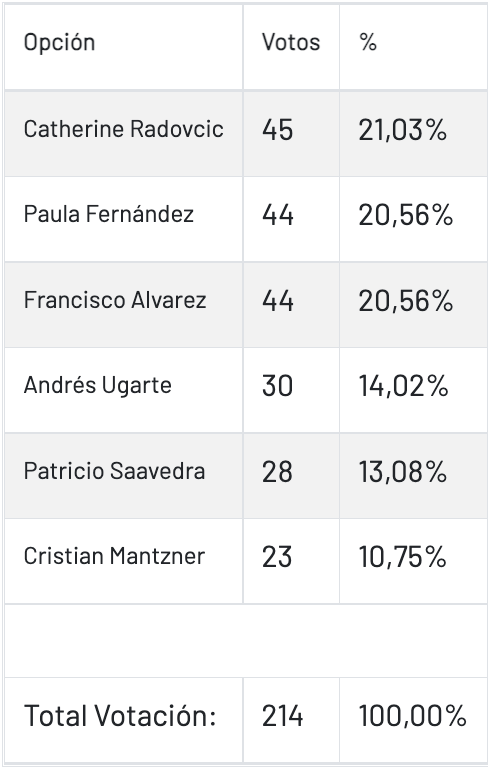Click the Total Votación label

[x=120, y=716]
